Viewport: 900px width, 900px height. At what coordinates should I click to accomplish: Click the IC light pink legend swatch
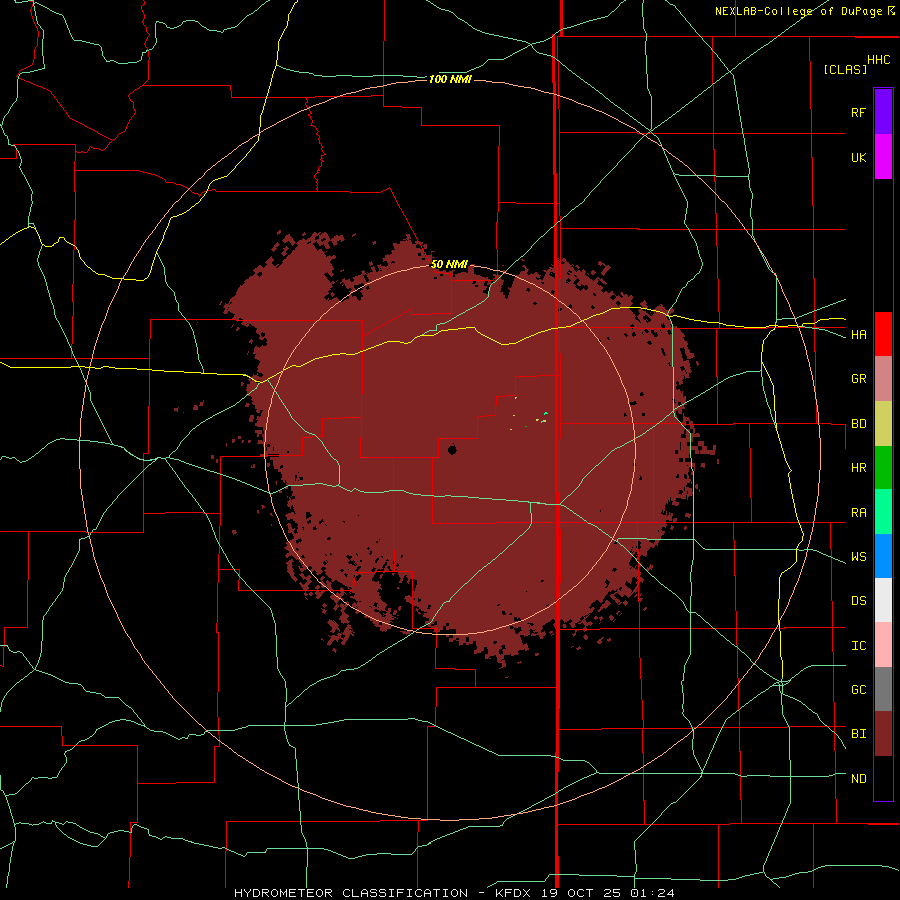coord(883,645)
